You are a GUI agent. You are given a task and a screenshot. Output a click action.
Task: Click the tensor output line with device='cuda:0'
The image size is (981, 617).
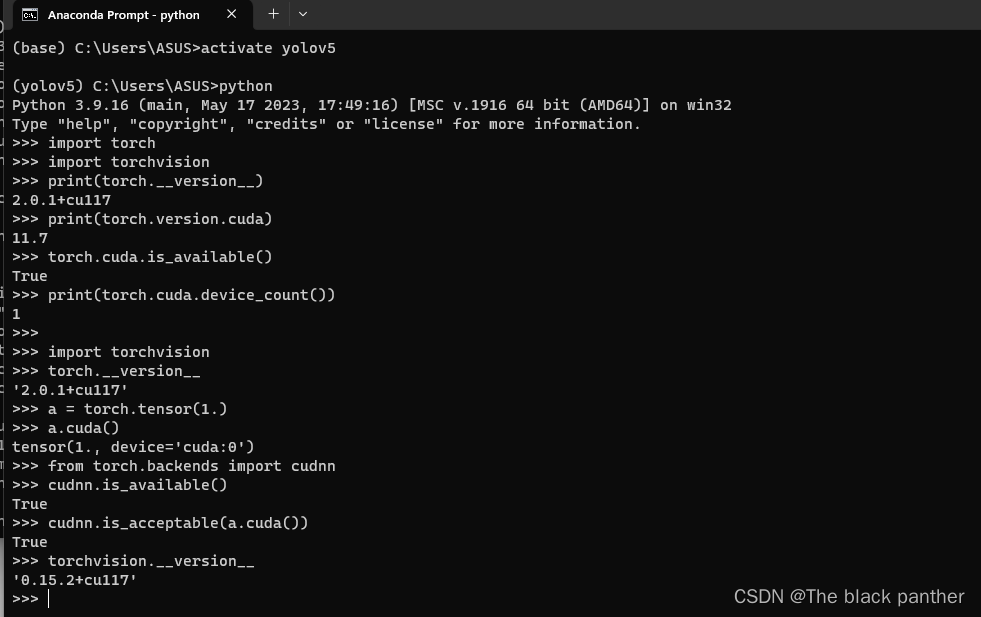click(135, 446)
